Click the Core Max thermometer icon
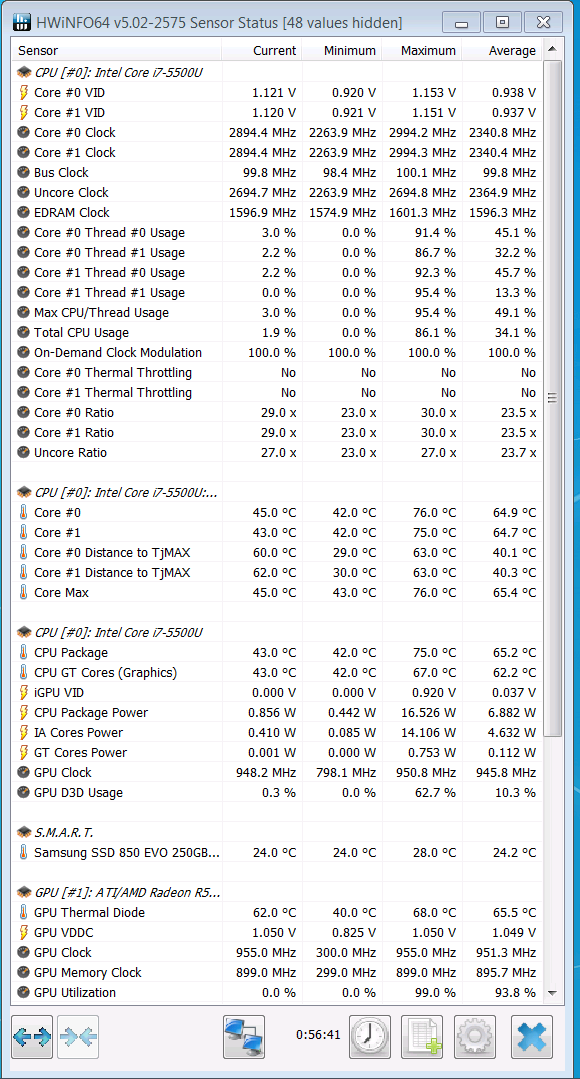The image size is (580, 1079). click(x=23, y=592)
